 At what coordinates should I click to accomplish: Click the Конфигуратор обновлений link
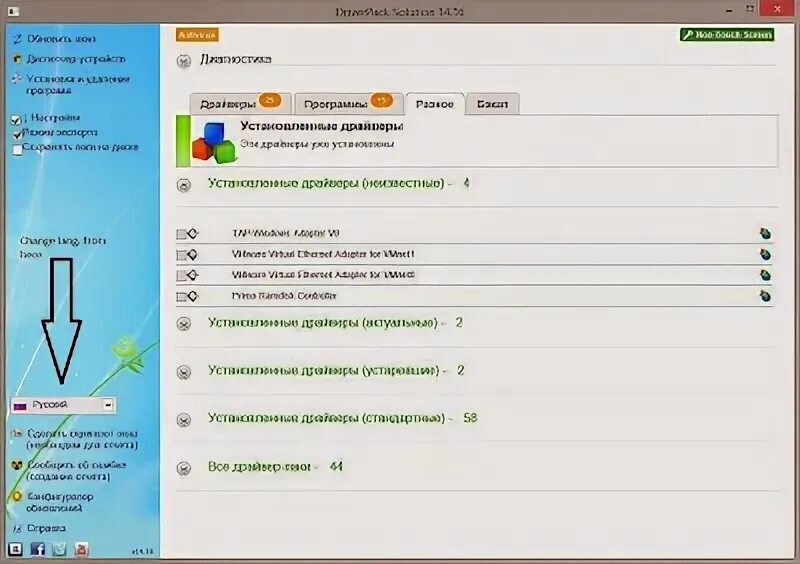tap(59, 502)
